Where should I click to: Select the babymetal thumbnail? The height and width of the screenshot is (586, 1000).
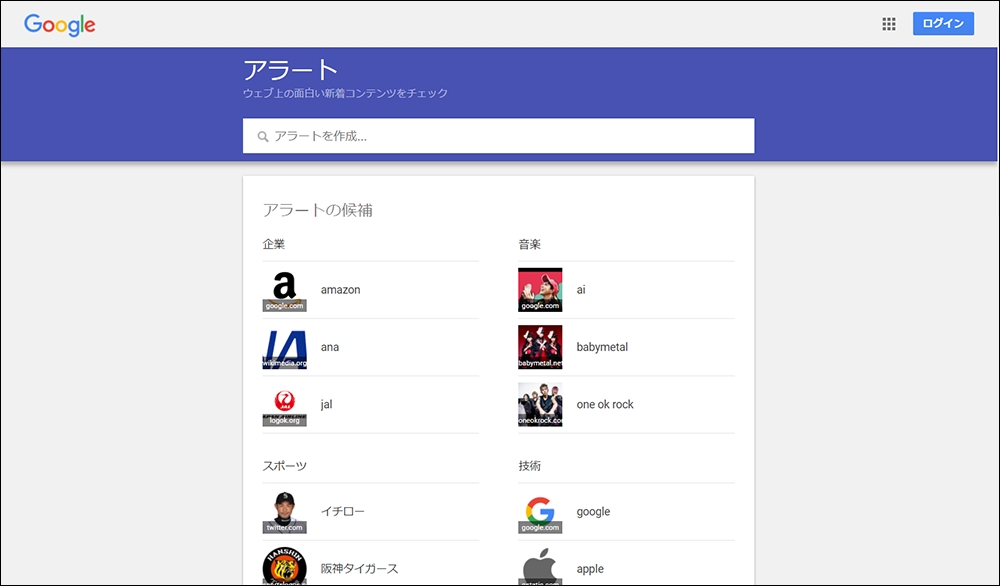(540, 347)
